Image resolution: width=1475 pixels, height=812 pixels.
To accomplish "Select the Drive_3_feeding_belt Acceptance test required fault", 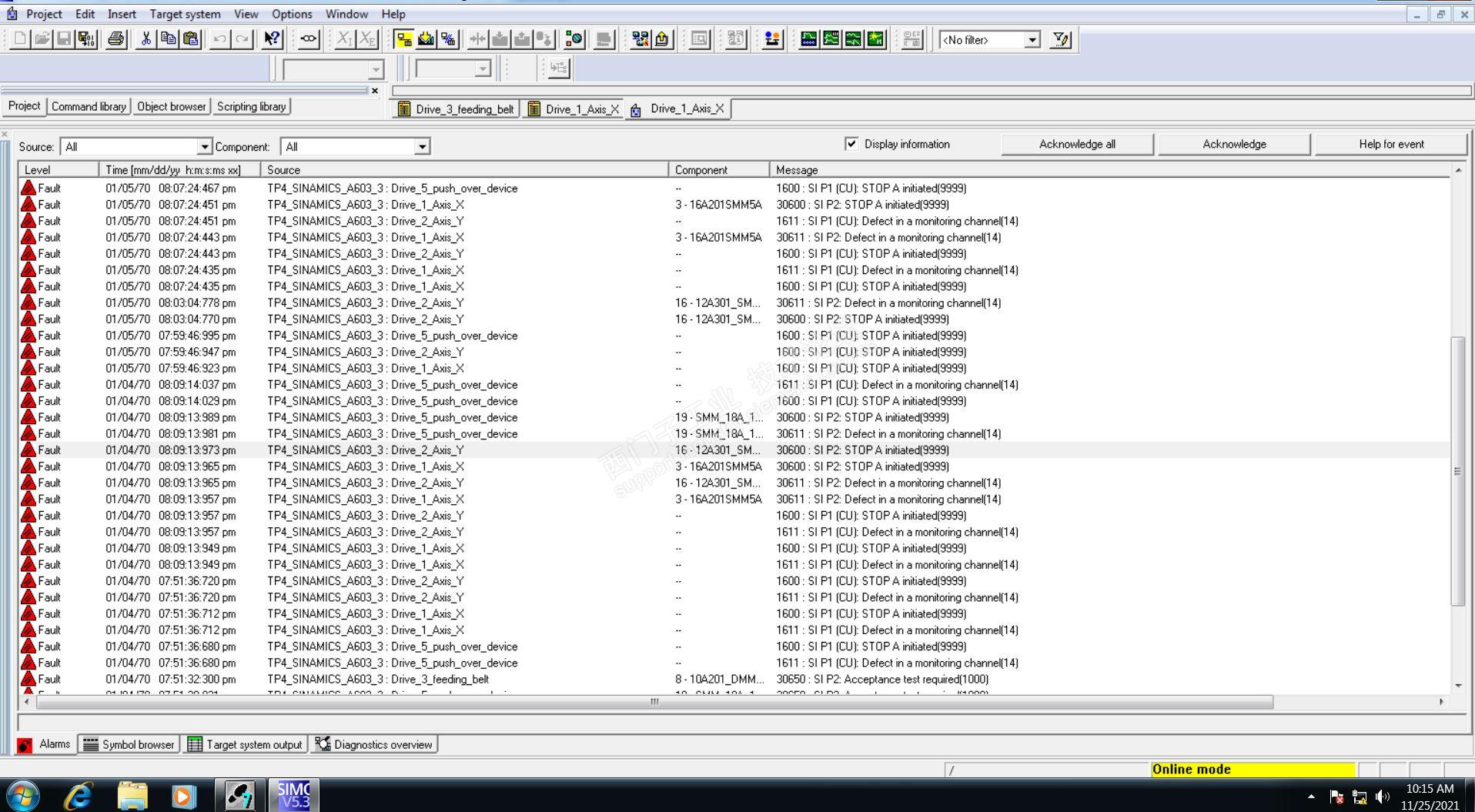I will click(734, 679).
